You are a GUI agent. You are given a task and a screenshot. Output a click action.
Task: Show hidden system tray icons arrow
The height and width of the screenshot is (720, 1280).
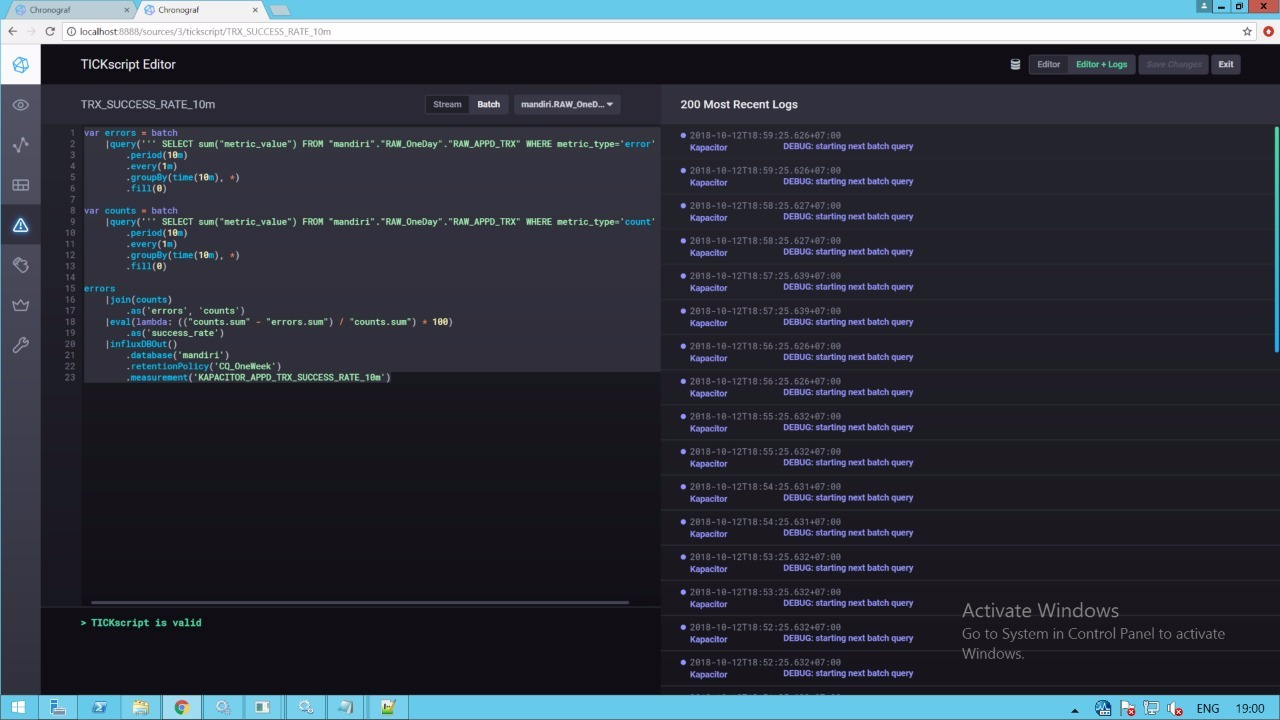[x=1075, y=709]
